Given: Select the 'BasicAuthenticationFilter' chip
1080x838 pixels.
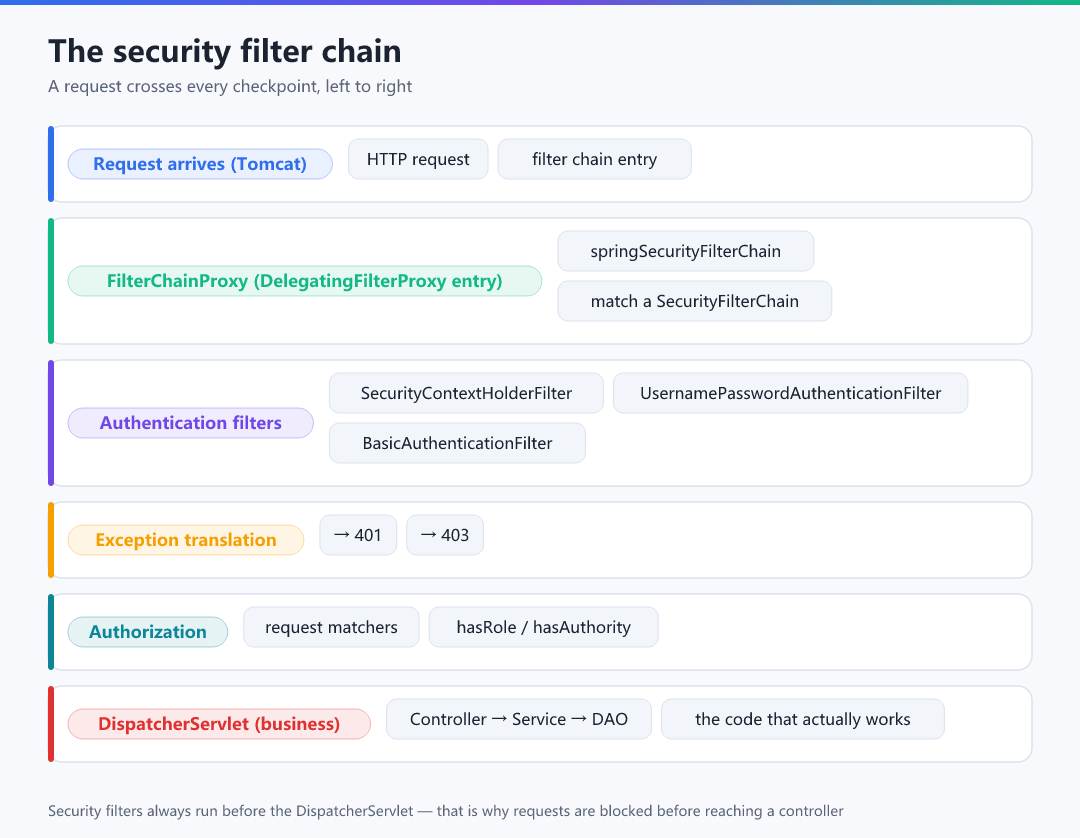Looking at the screenshot, I should click(x=457, y=443).
